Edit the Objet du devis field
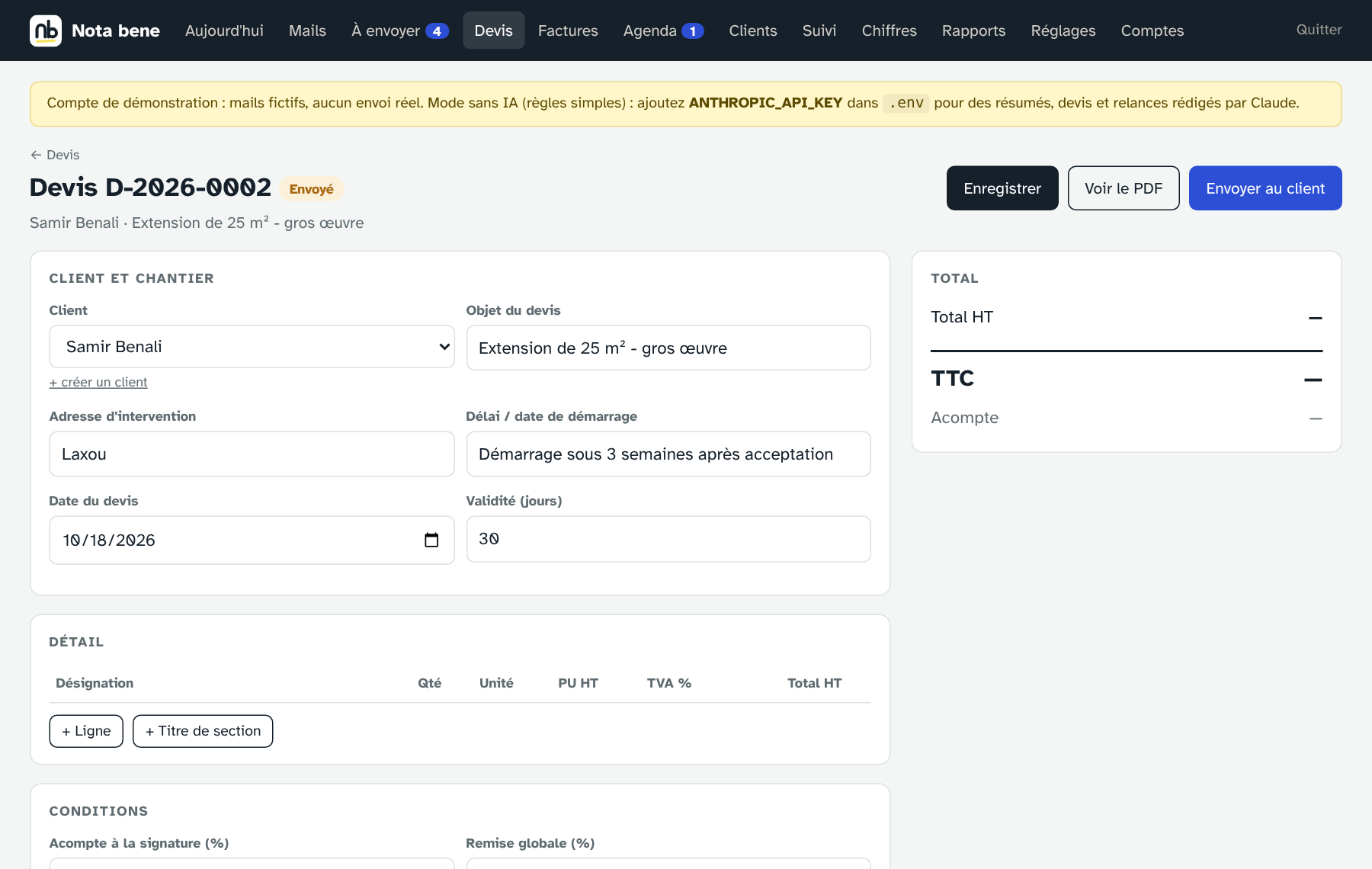1372x869 pixels. [x=668, y=348]
